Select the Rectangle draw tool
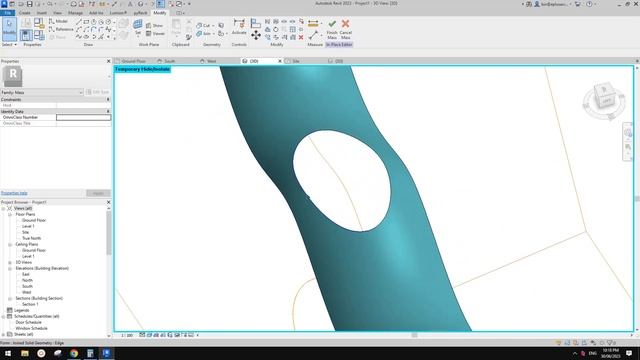Screen dimensions: 640x360 (86, 22)
